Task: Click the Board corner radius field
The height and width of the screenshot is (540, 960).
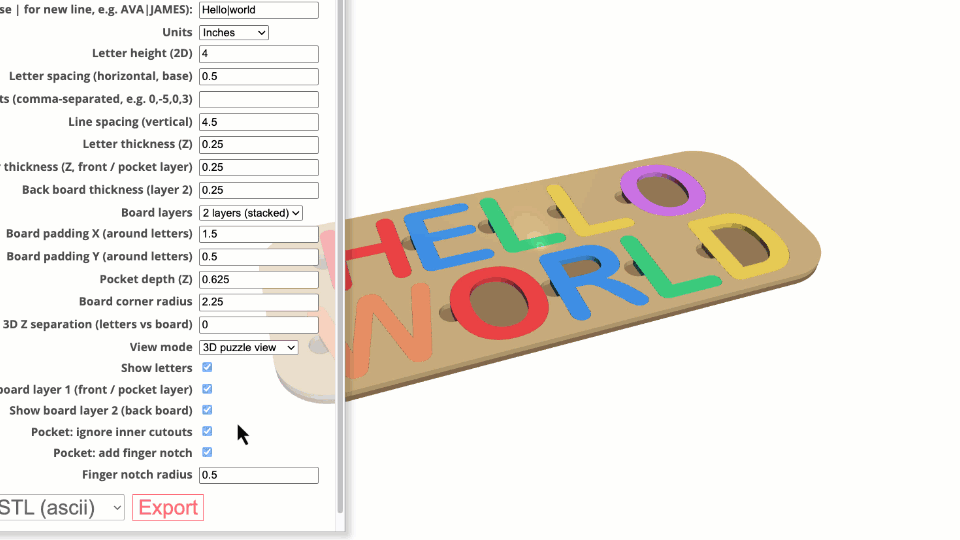Action: point(258,302)
